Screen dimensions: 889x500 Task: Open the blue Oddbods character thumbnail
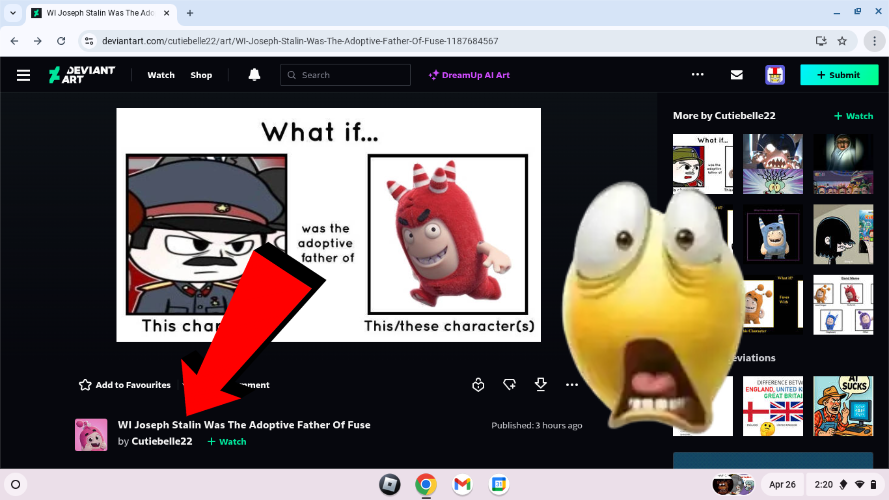point(773,234)
